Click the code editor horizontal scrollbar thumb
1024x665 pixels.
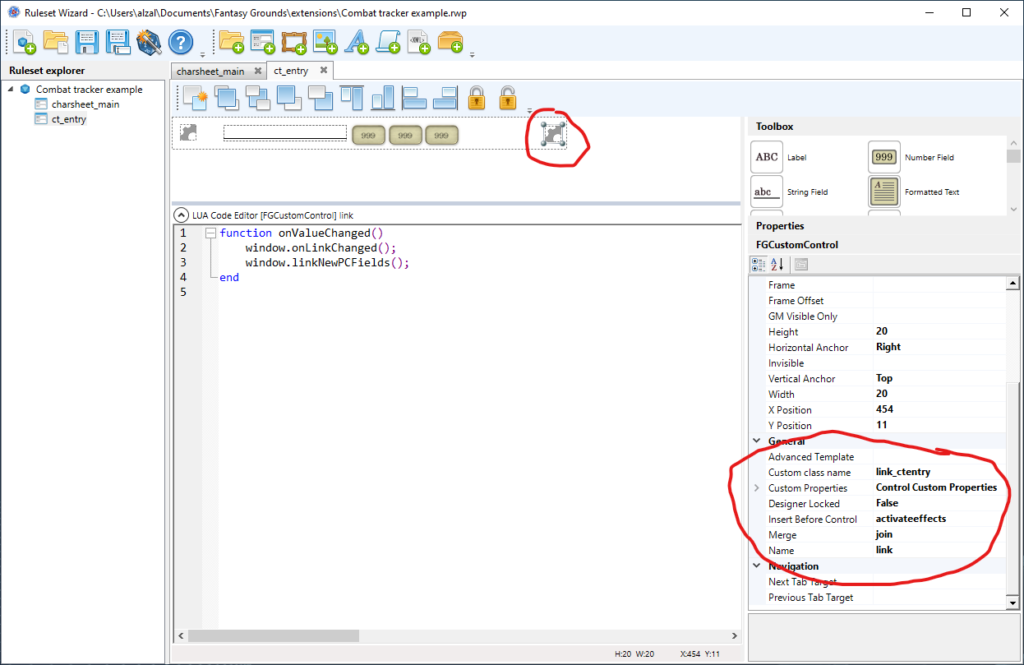[x=274, y=636]
